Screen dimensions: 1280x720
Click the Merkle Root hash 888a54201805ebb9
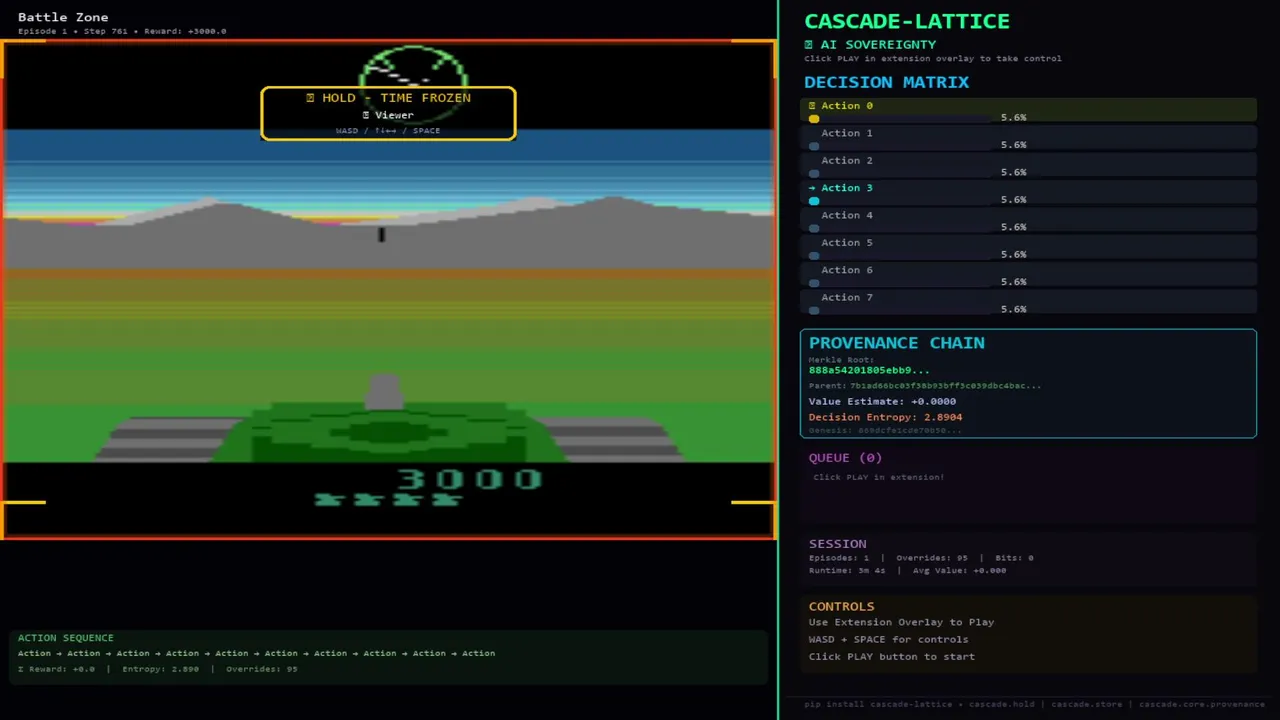pyautogui.click(x=869, y=370)
